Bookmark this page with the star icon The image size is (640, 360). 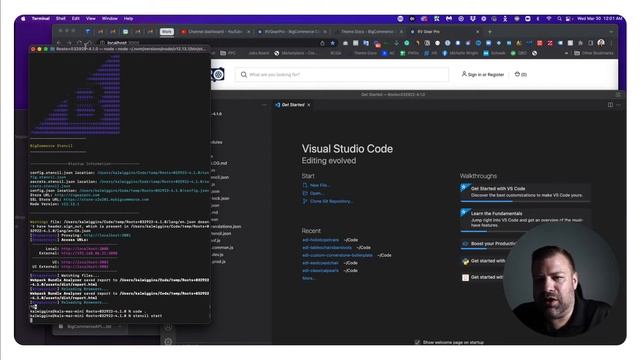[x=333, y=43]
